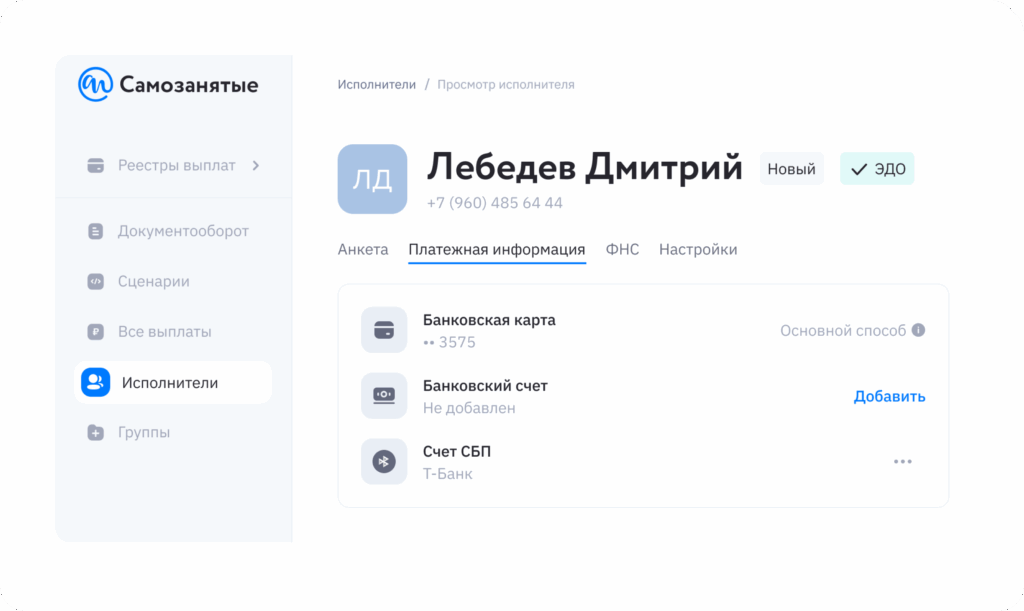Viewport: 1024px width, 611px height.
Task: Navigate to Исполнители in the breadcrumb
Action: pos(376,85)
